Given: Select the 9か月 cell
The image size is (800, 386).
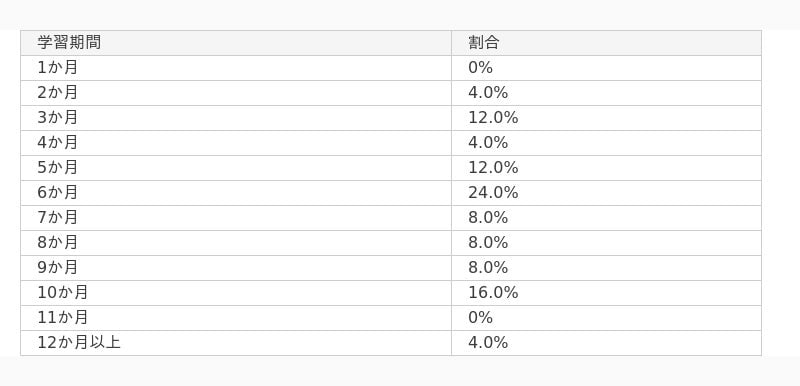Looking at the screenshot, I should tap(236, 268).
